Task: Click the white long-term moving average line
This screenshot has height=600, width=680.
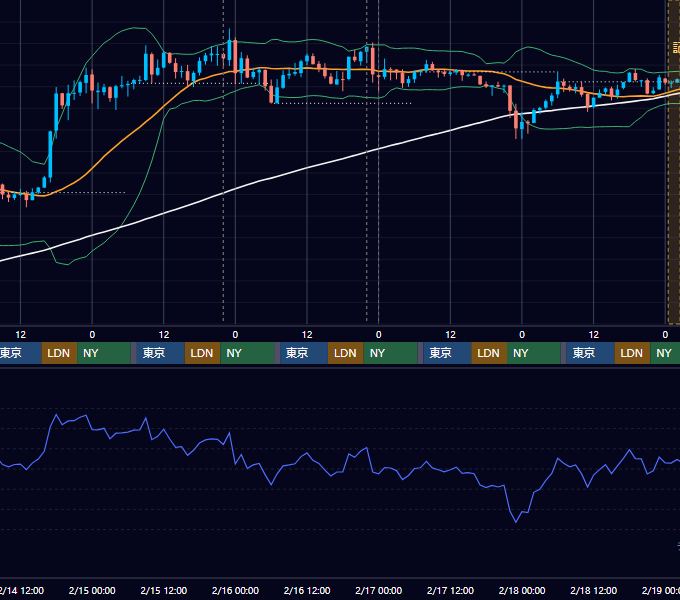Action: pos(307,168)
